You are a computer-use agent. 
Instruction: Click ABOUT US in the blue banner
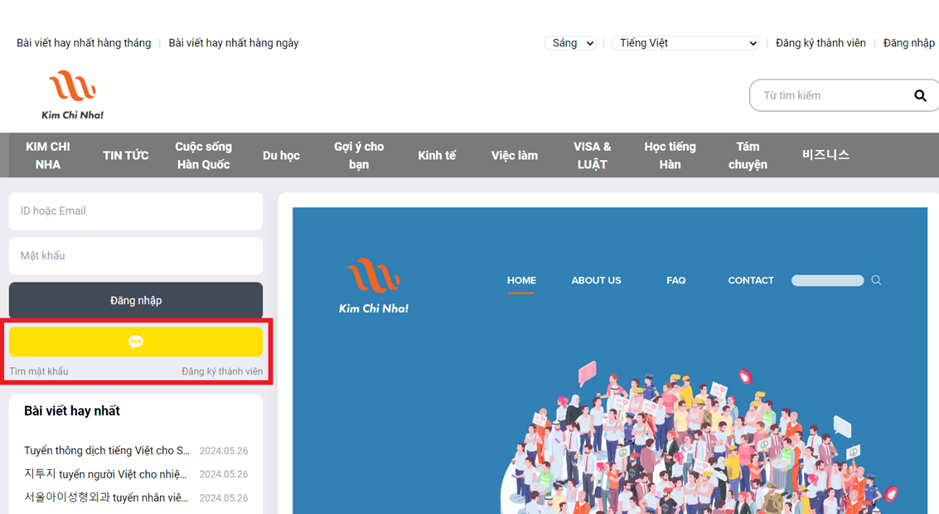coord(596,280)
